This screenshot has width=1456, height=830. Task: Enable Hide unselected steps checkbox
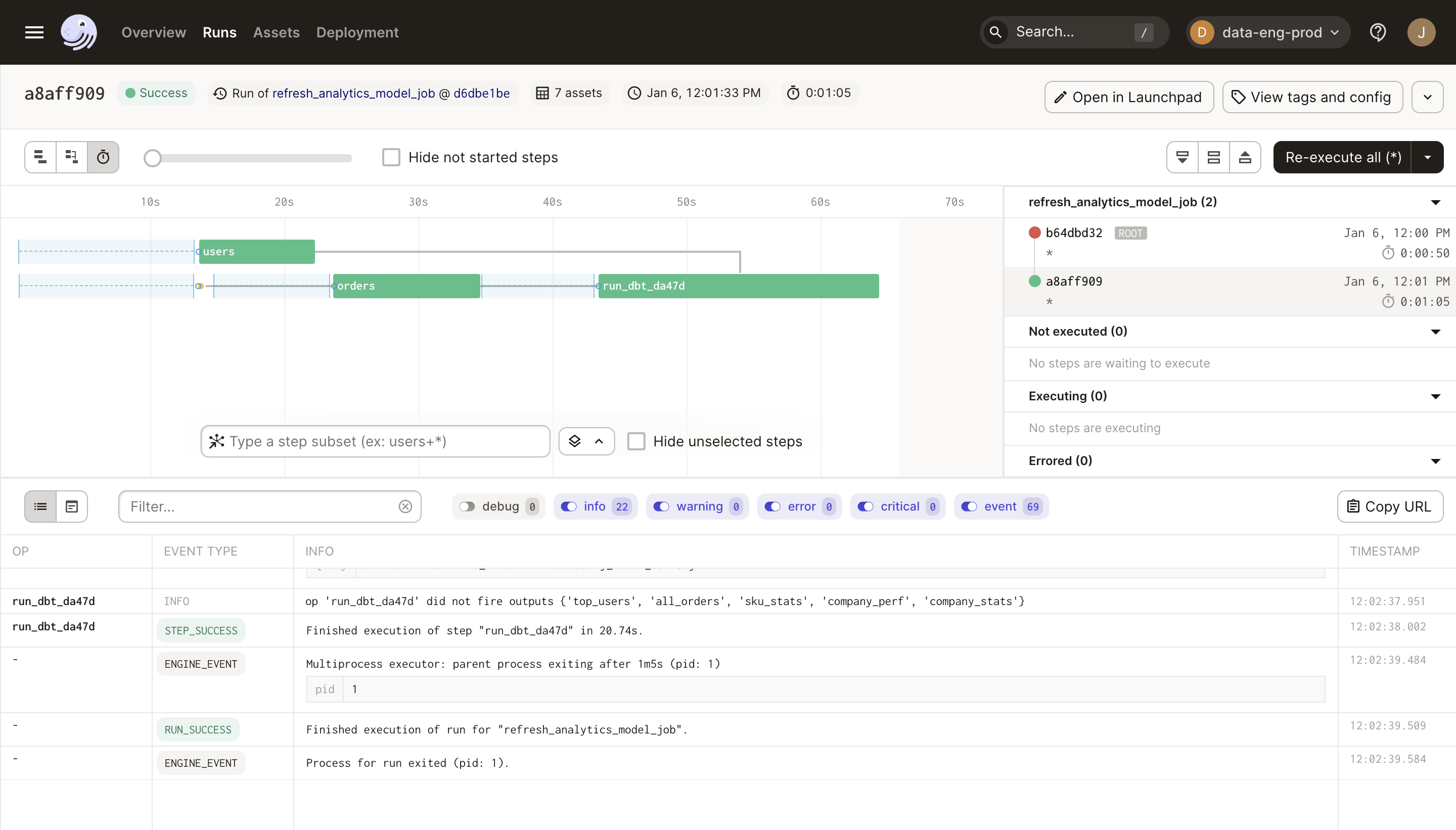coord(636,441)
